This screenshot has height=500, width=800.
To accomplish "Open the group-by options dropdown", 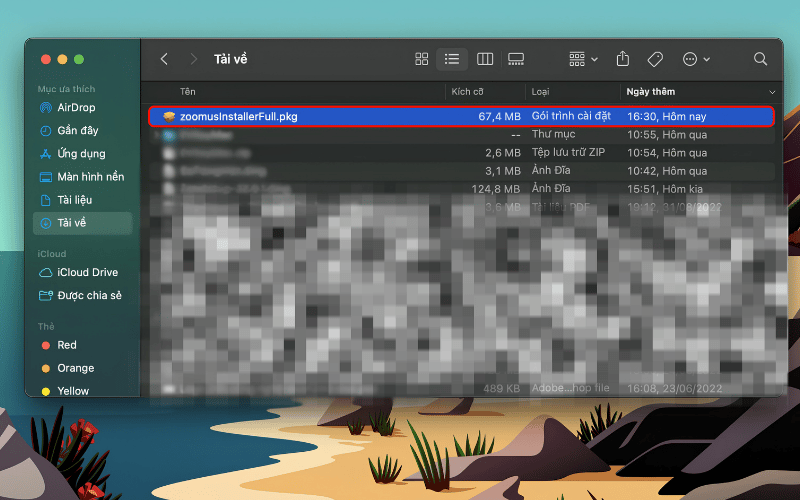I will (x=583, y=59).
